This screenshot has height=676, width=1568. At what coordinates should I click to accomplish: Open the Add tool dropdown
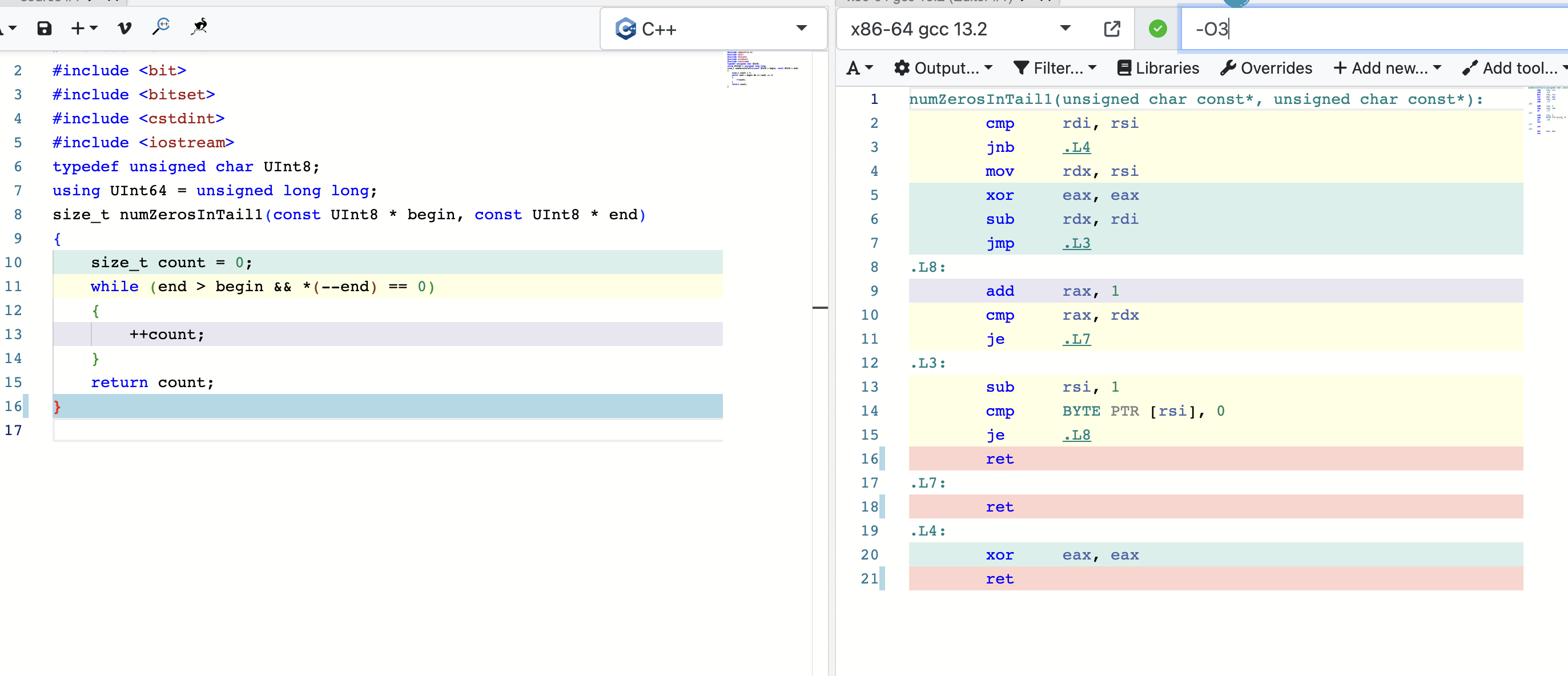(1514, 68)
